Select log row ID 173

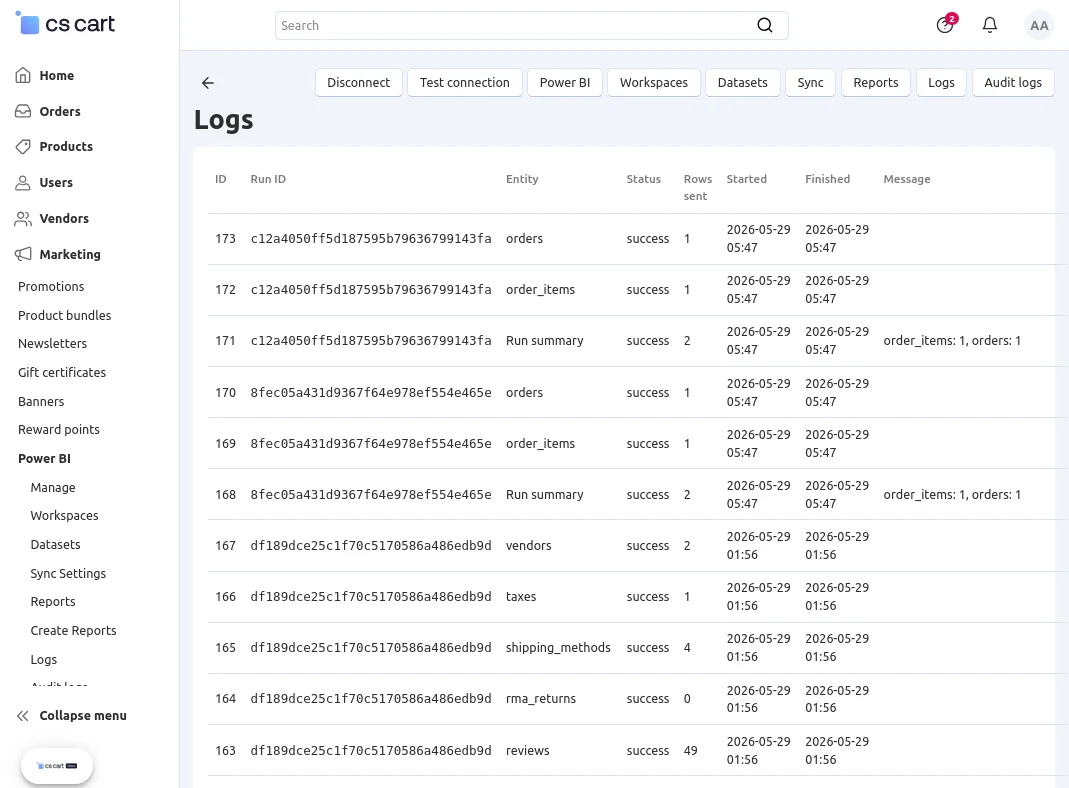(x=226, y=239)
